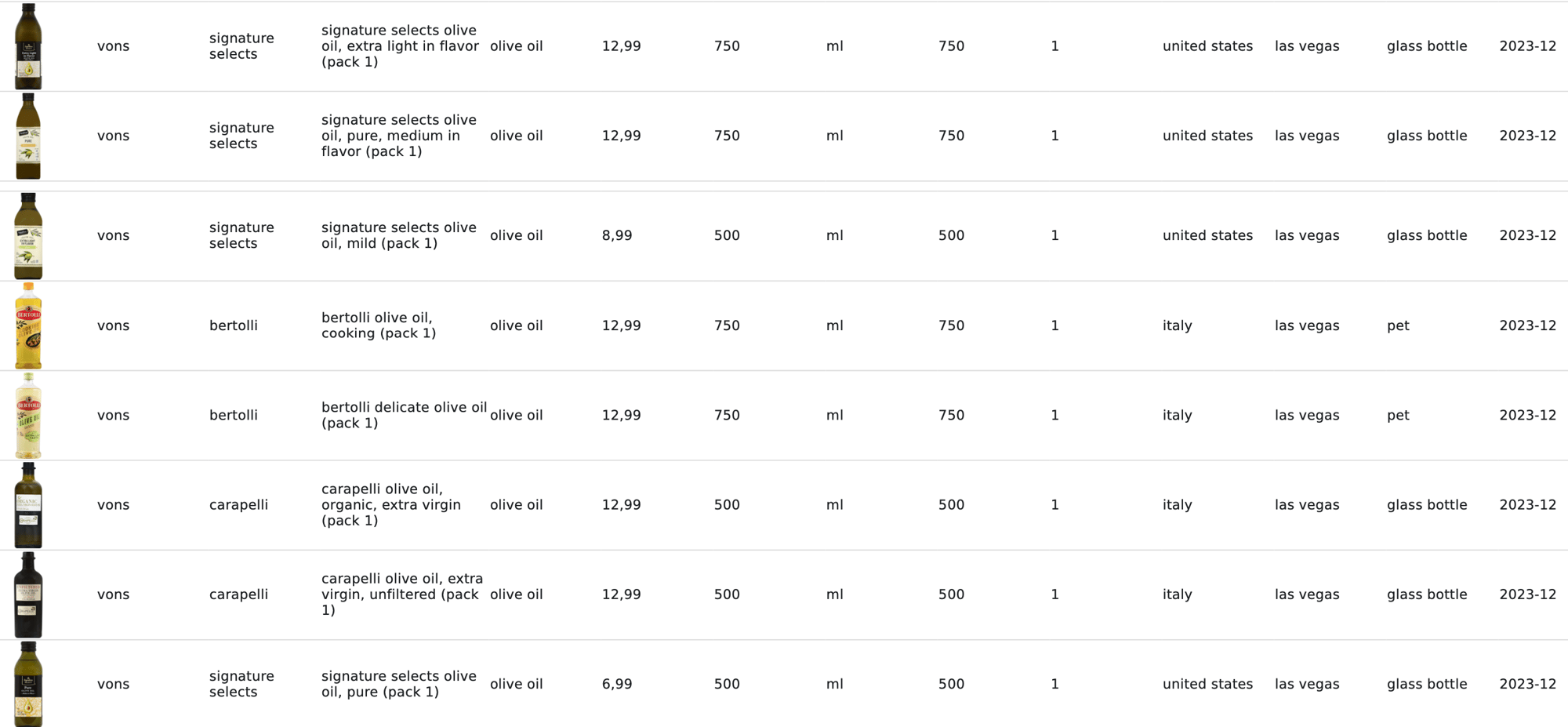Select the Carapelli organic extra virgin thumbnail

pos(28,505)
